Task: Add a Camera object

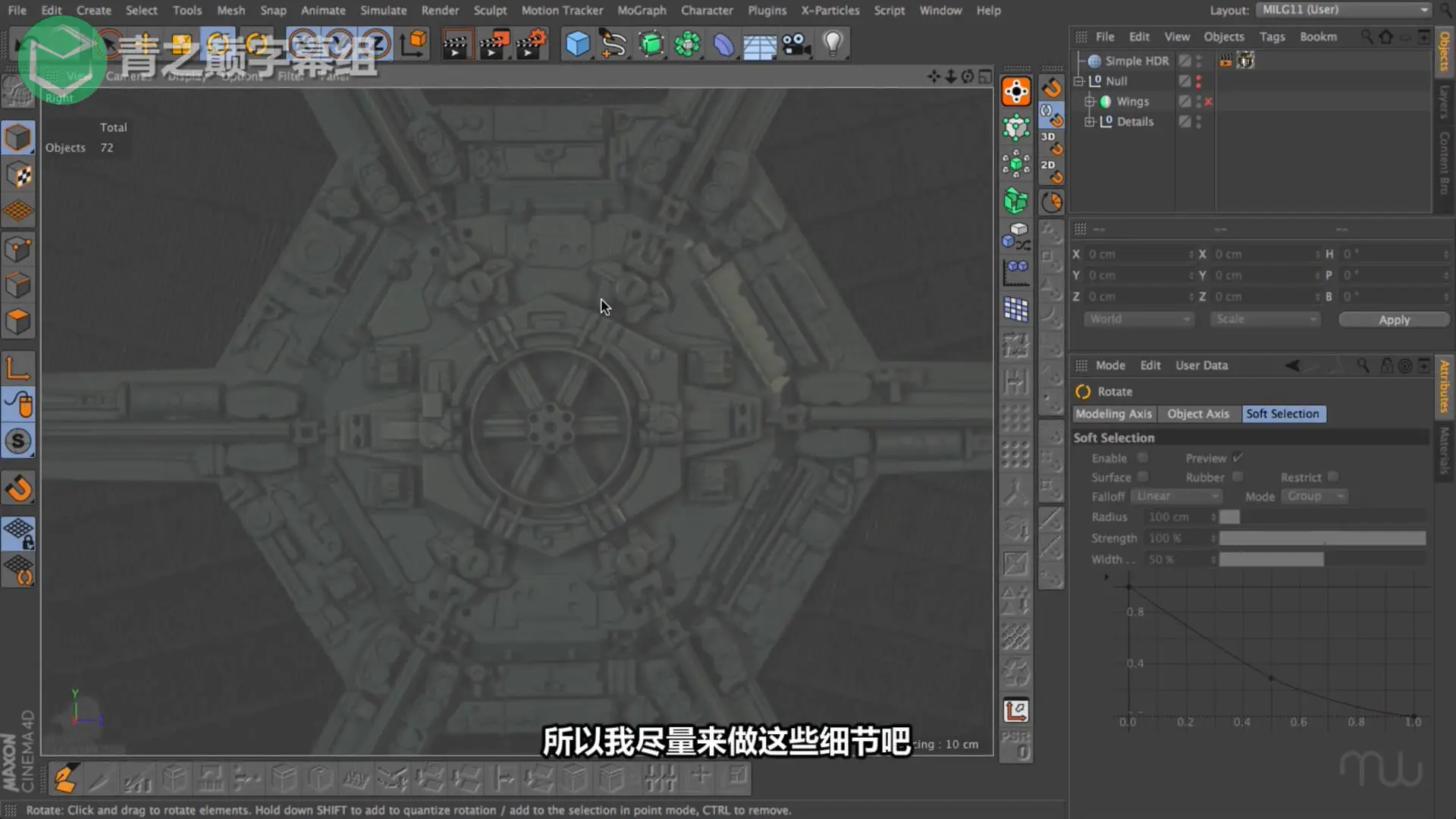Action: coord(796,44)
